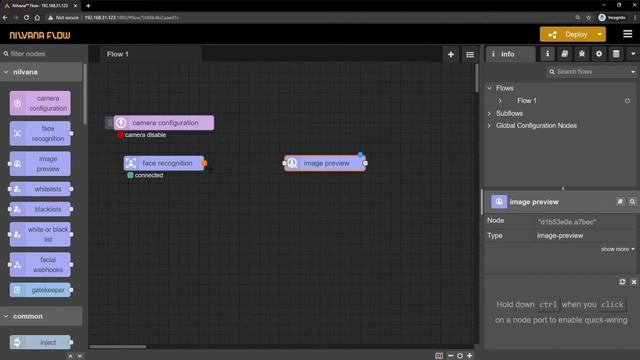Viewport: 640px width, 360px height.
Task: Click the Nilvana Flow logo
Action: 40,36
